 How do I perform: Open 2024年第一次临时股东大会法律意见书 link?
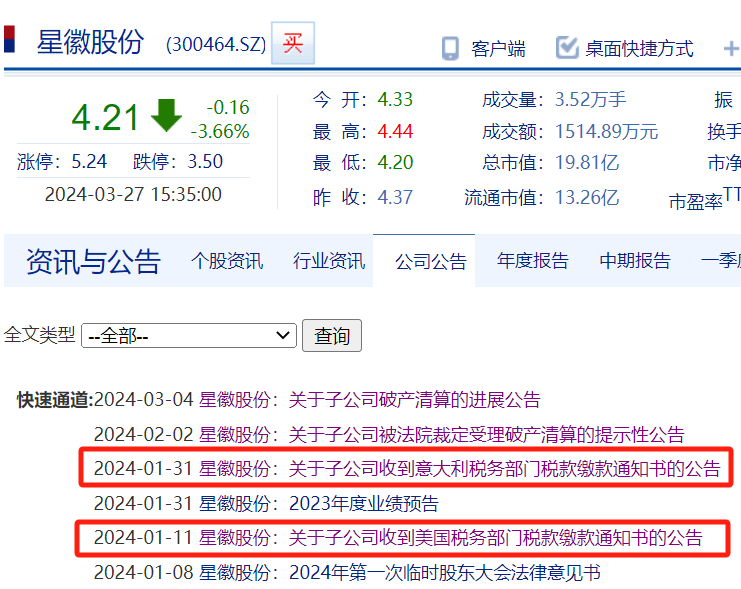coord(445,572)
